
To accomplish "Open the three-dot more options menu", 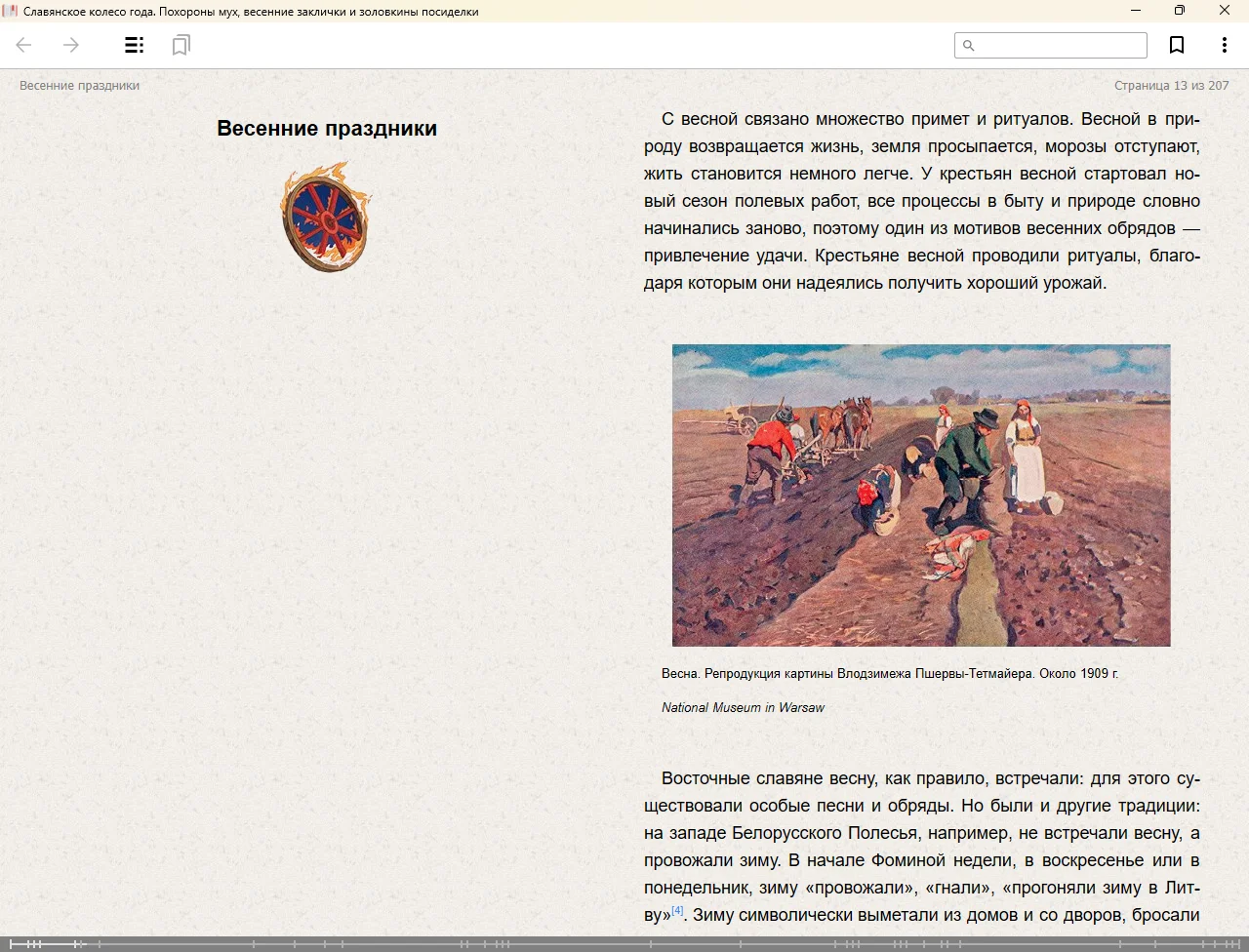I will click(1224, 45).
